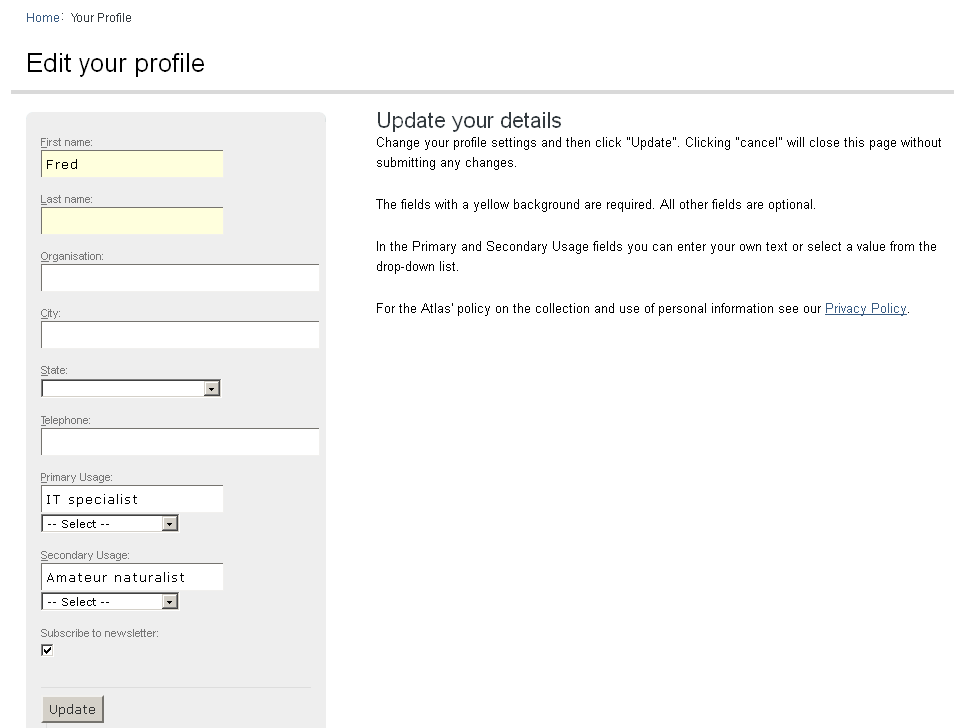
Task: Click the 'Subscribe to newsletter:' label text
Action: point(99,633)
